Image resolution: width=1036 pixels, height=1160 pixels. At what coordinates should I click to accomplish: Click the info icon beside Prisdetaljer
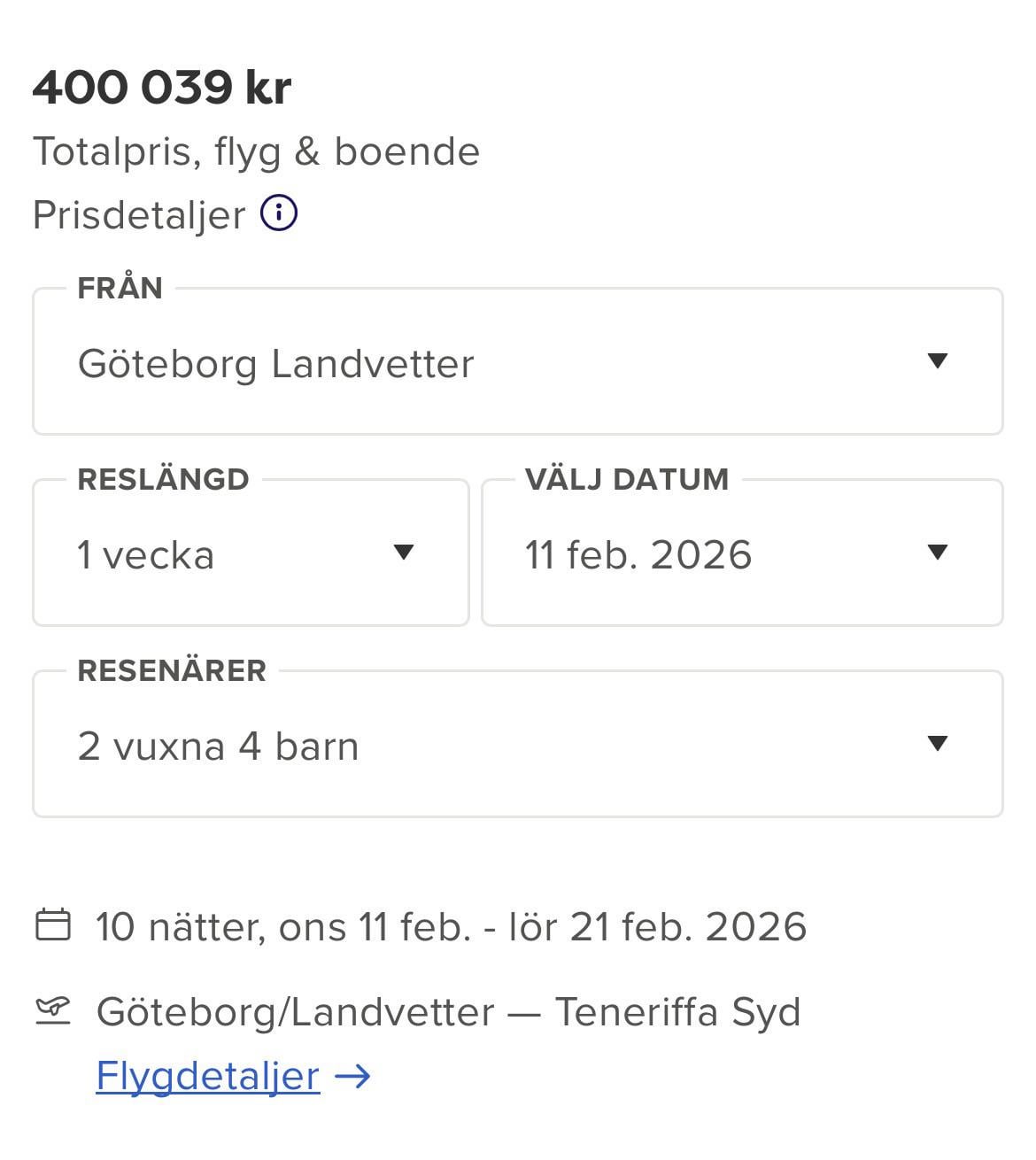[279, 213]
